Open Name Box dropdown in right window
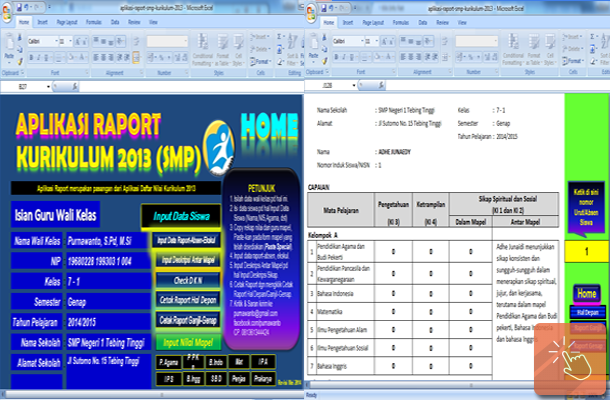 [354, 85]
